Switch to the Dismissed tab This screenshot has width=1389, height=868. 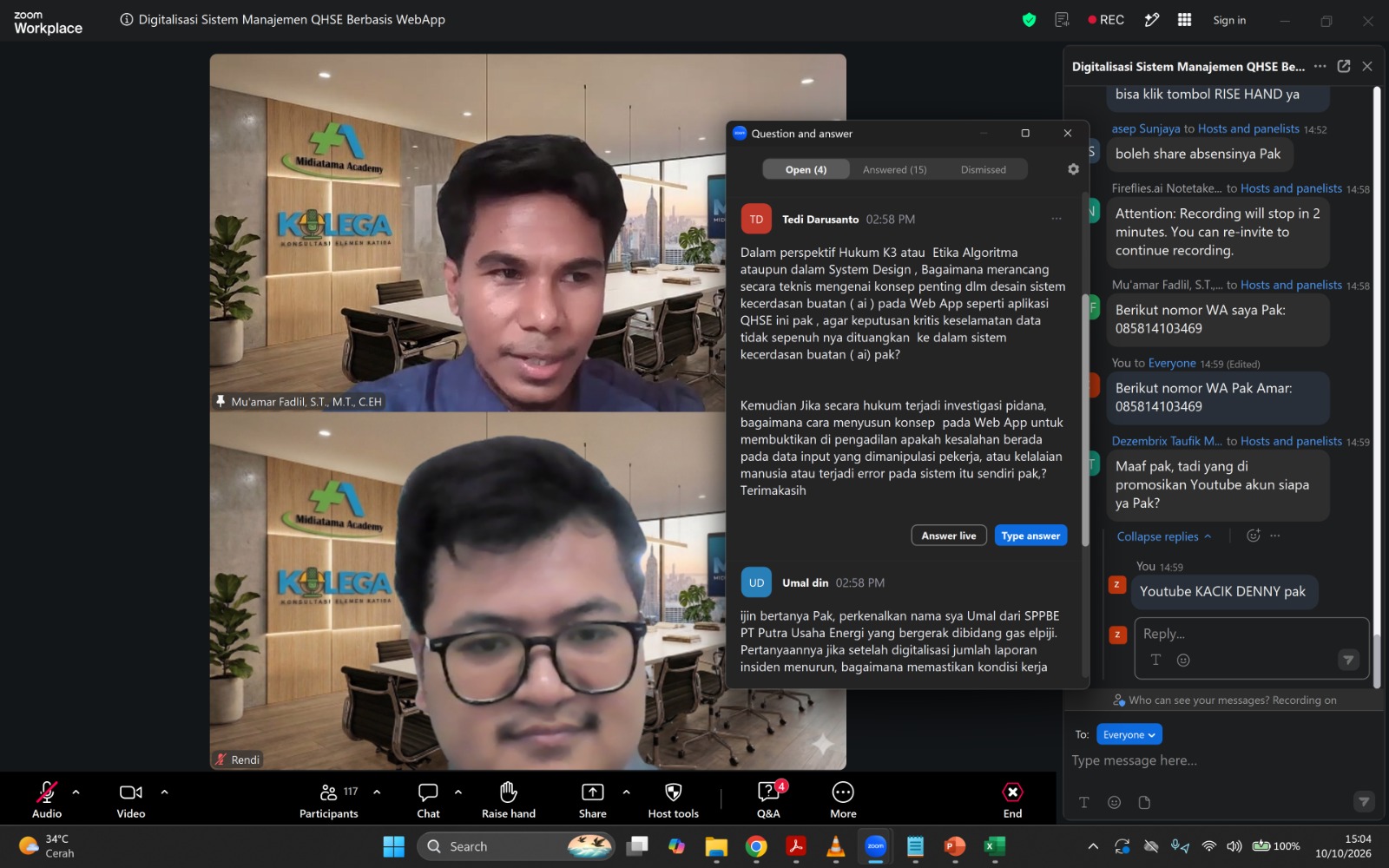[x=983, y=169]
